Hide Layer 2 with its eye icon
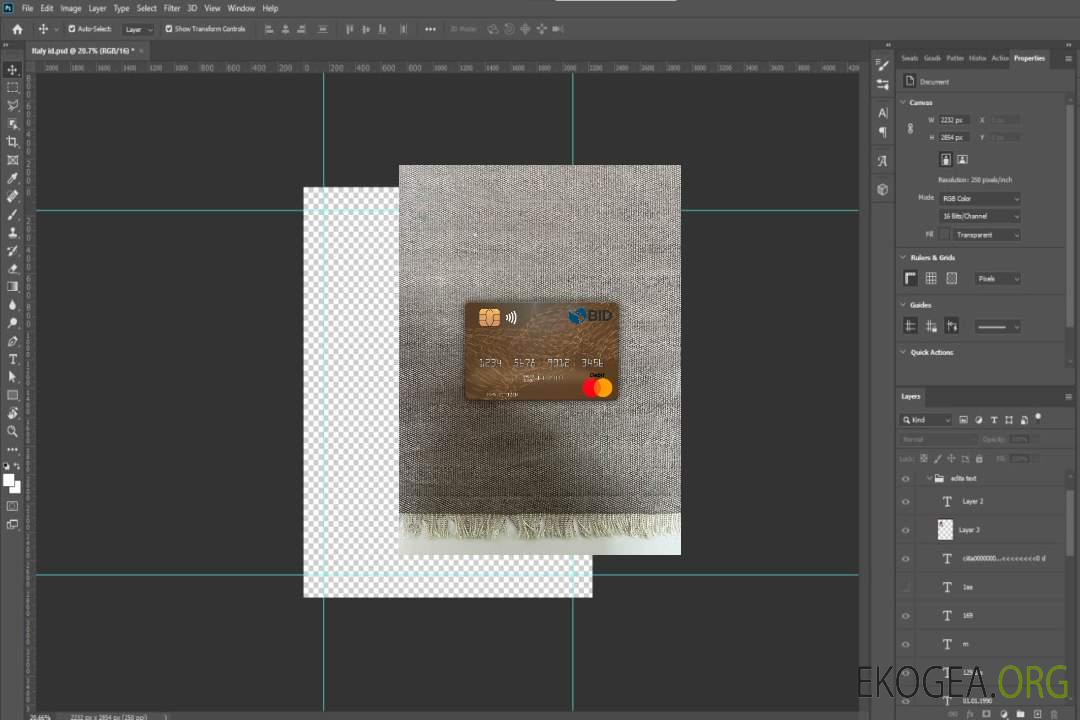This screenshot has width=1080, height=720. 906,502
